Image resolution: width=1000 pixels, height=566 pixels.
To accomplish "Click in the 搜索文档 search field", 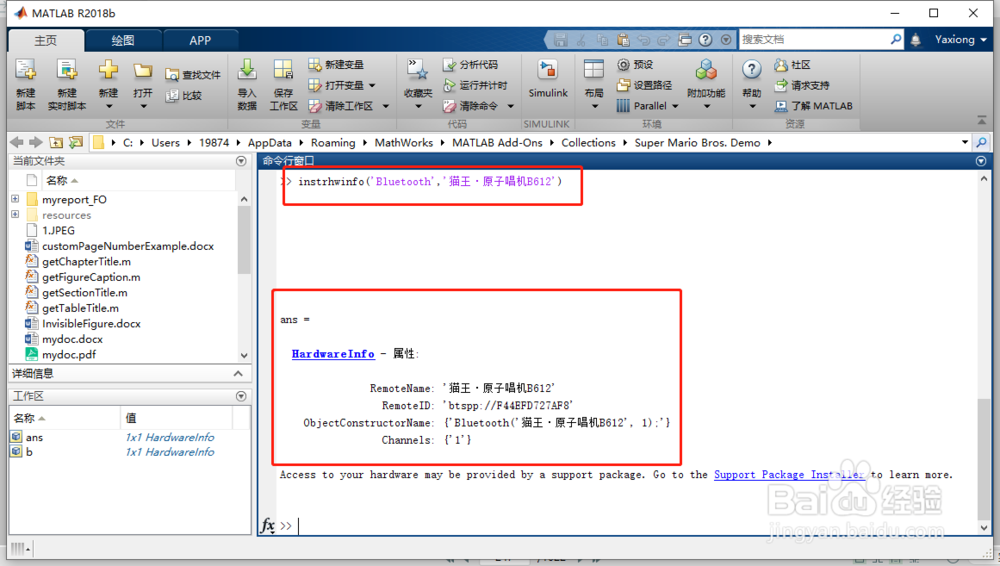I will (814, 40).
